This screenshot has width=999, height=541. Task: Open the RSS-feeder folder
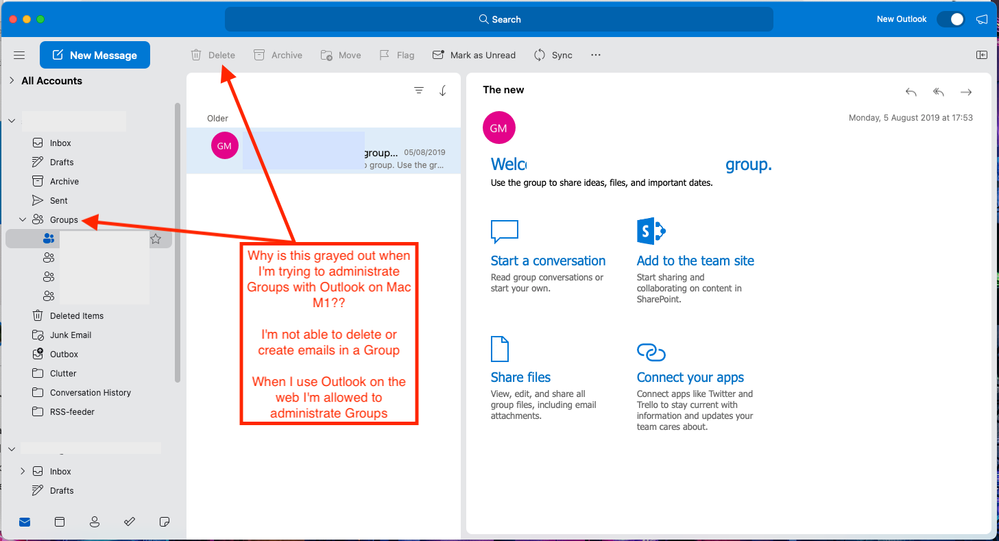(72, 412)
